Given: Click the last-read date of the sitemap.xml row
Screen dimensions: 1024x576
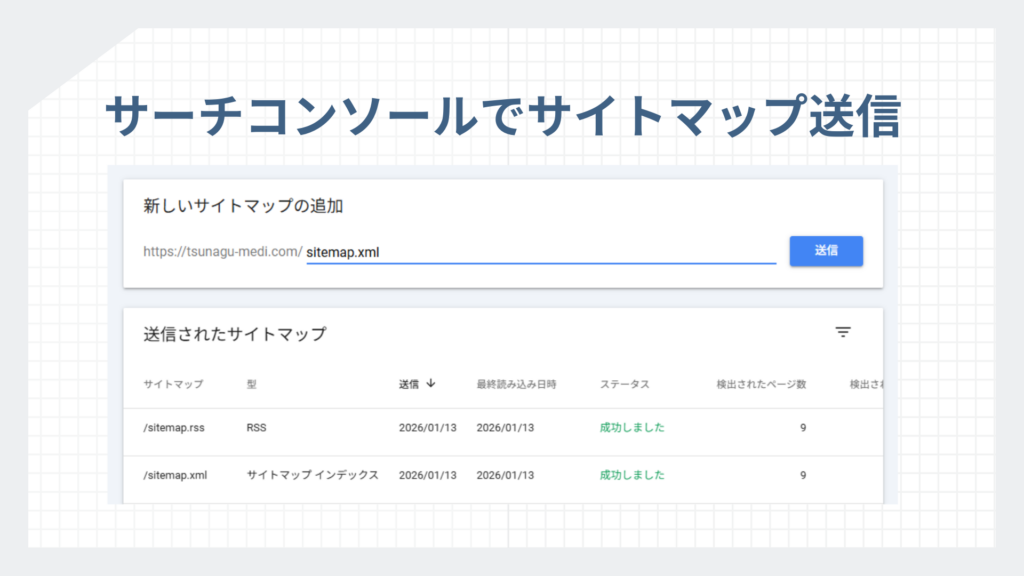Looking at the screenshot, I should coord(505,475).
